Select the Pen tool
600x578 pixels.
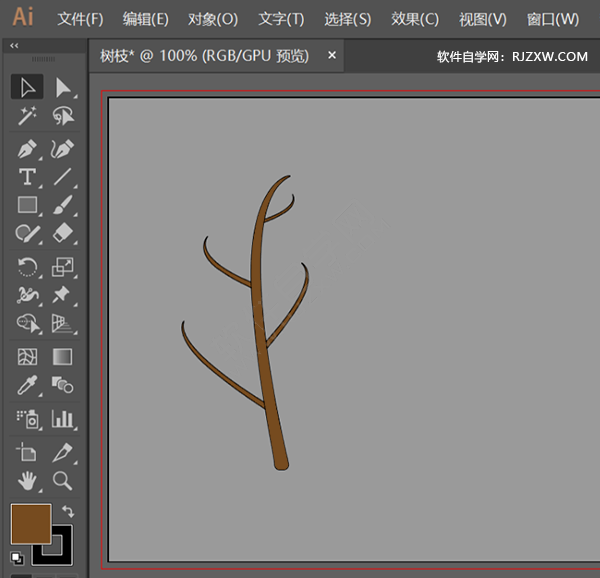pos(27,149)
